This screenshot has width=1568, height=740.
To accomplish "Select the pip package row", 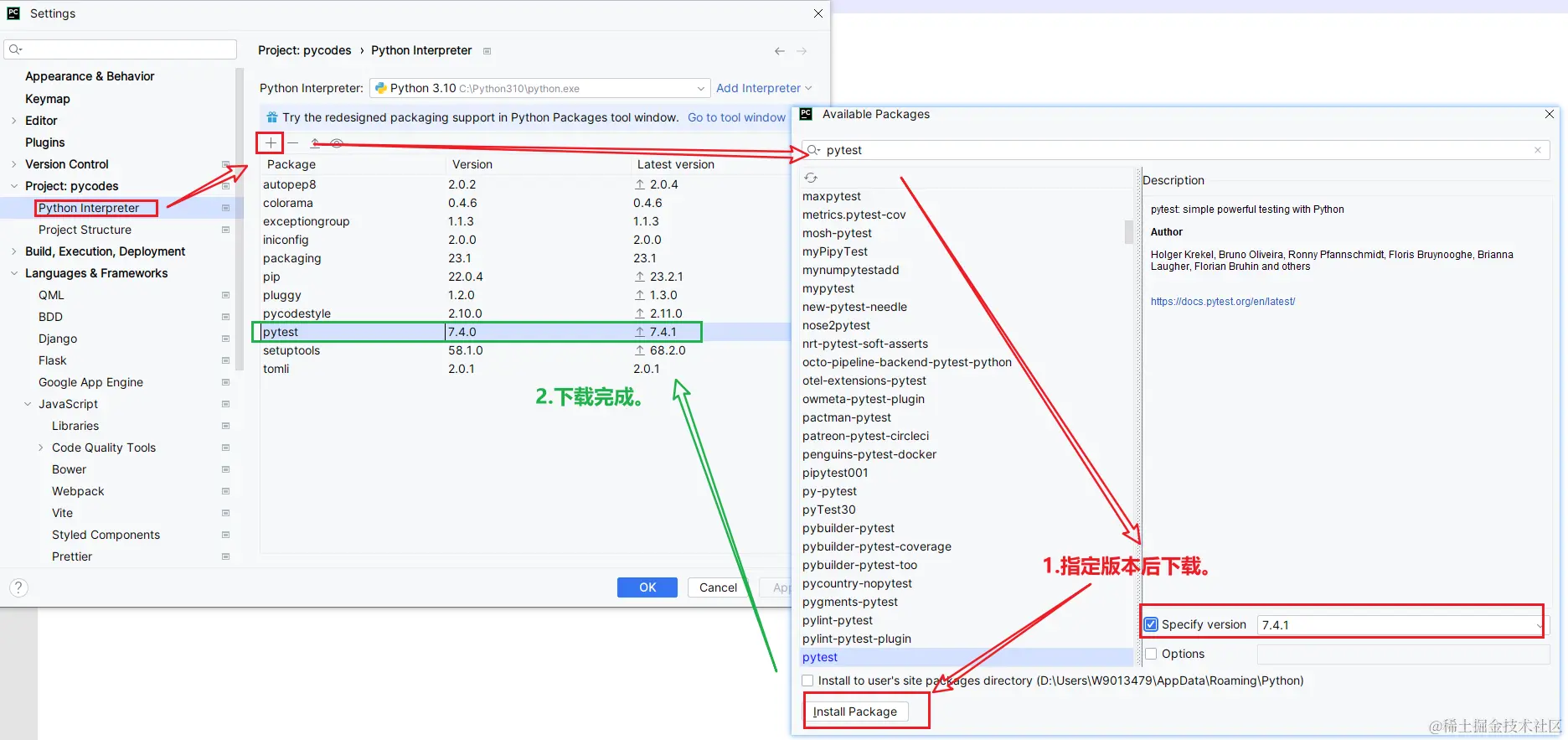I will 524,277.
